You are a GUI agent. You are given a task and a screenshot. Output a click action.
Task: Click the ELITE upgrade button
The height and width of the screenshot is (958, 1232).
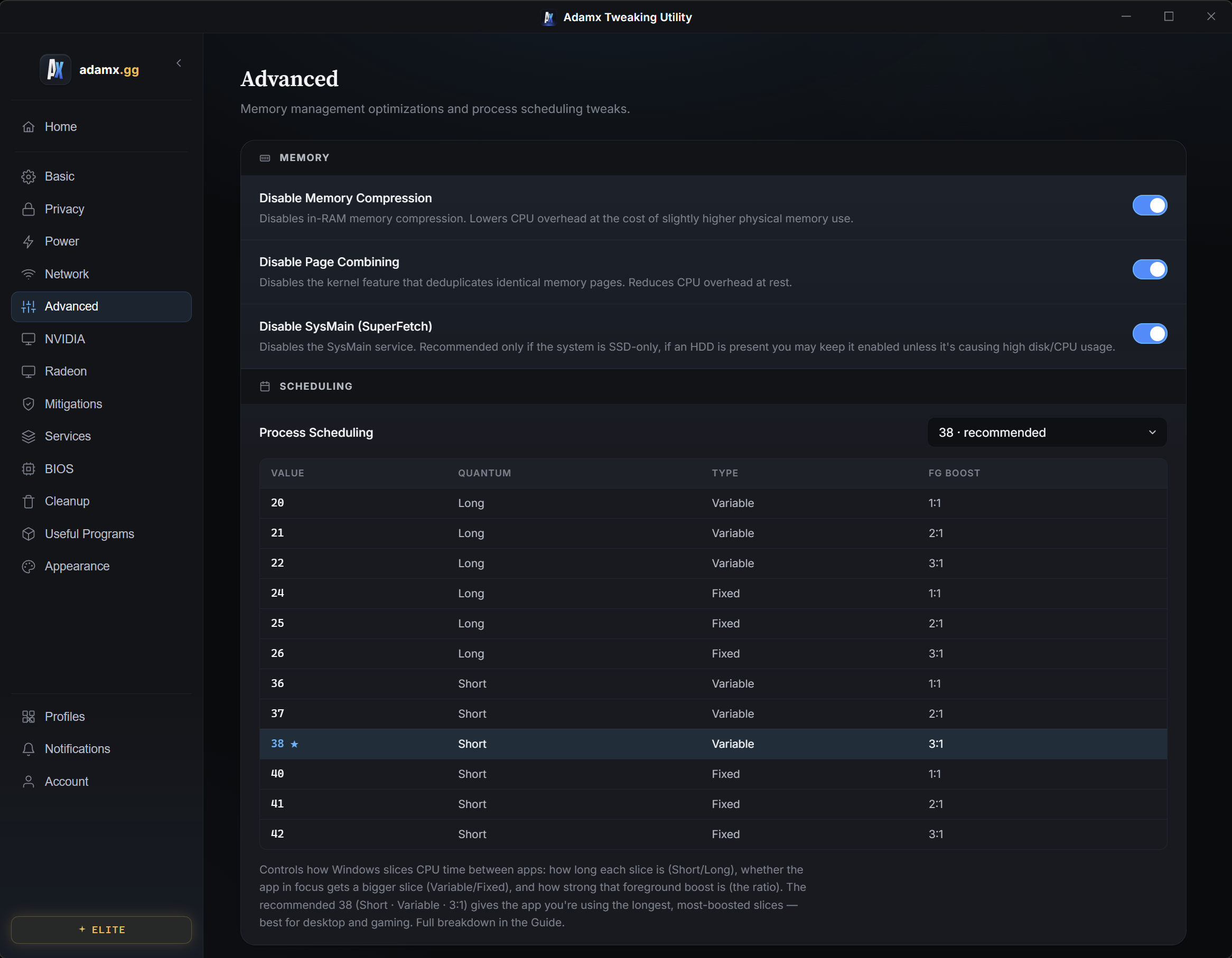[x=101, y=930]
